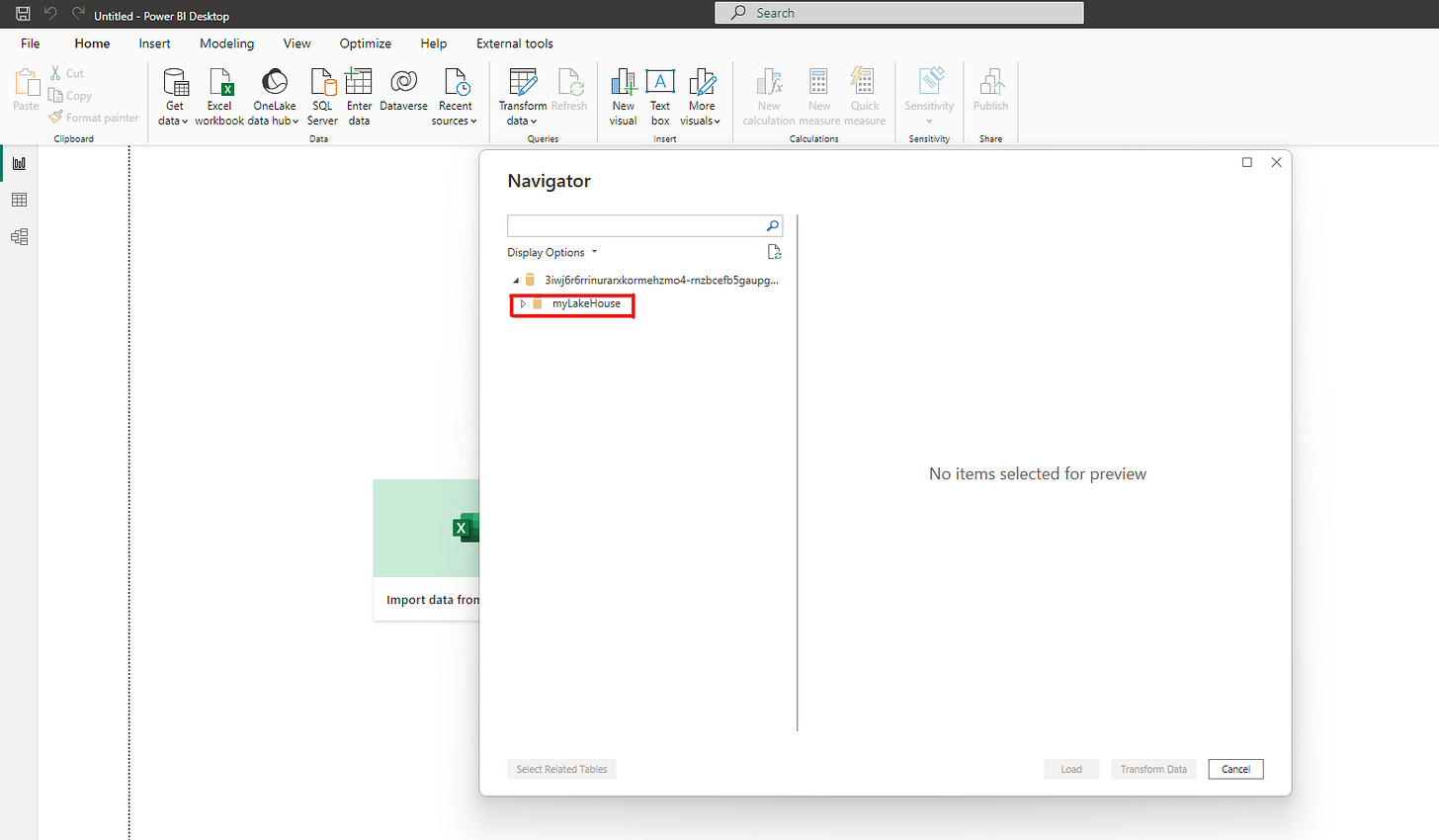Open the External tools tab
This screenshot has width=1439, height=840.
click(x=514, y=43)
